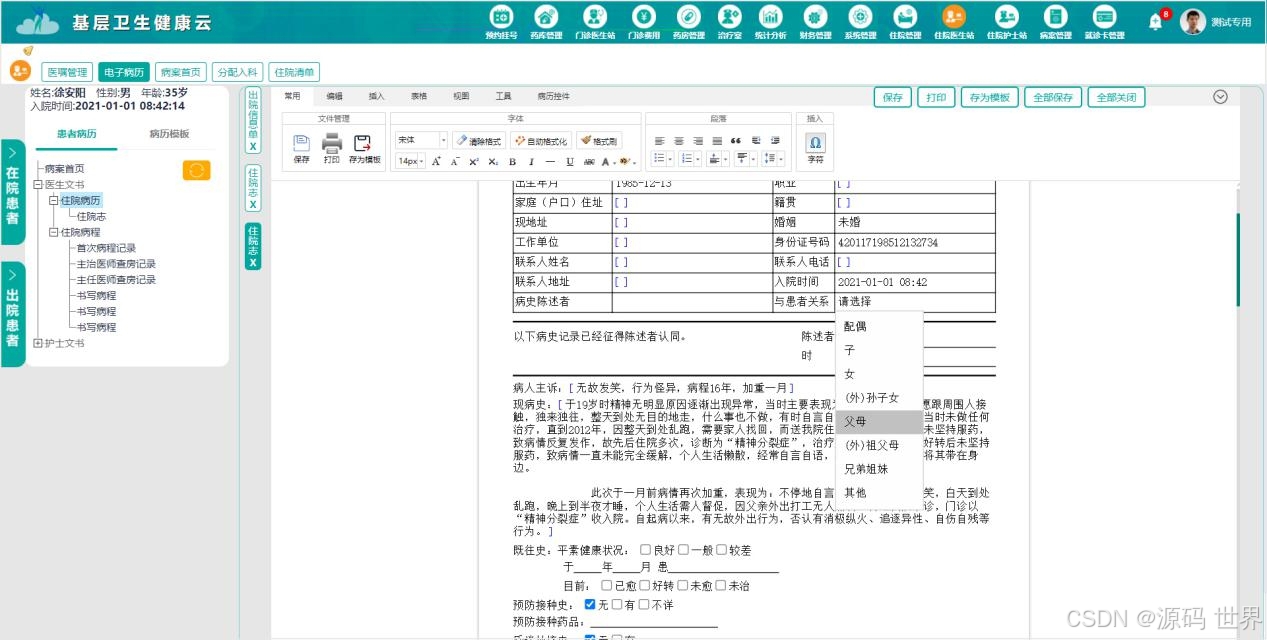Click the 测试专用 user avatar
The width and height of the screenshot is (1267, 640).
tap(1192, 22)
